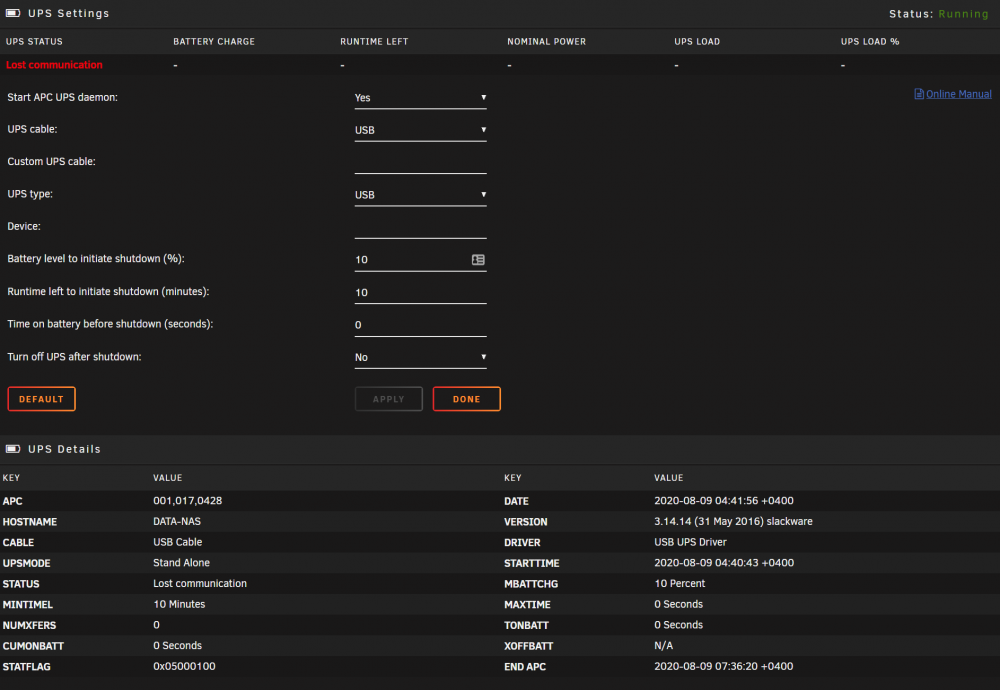The height and width of the screenshot is (690, 1000).
Task: Expand the UPS type dropdown
Action: (420, 195)
